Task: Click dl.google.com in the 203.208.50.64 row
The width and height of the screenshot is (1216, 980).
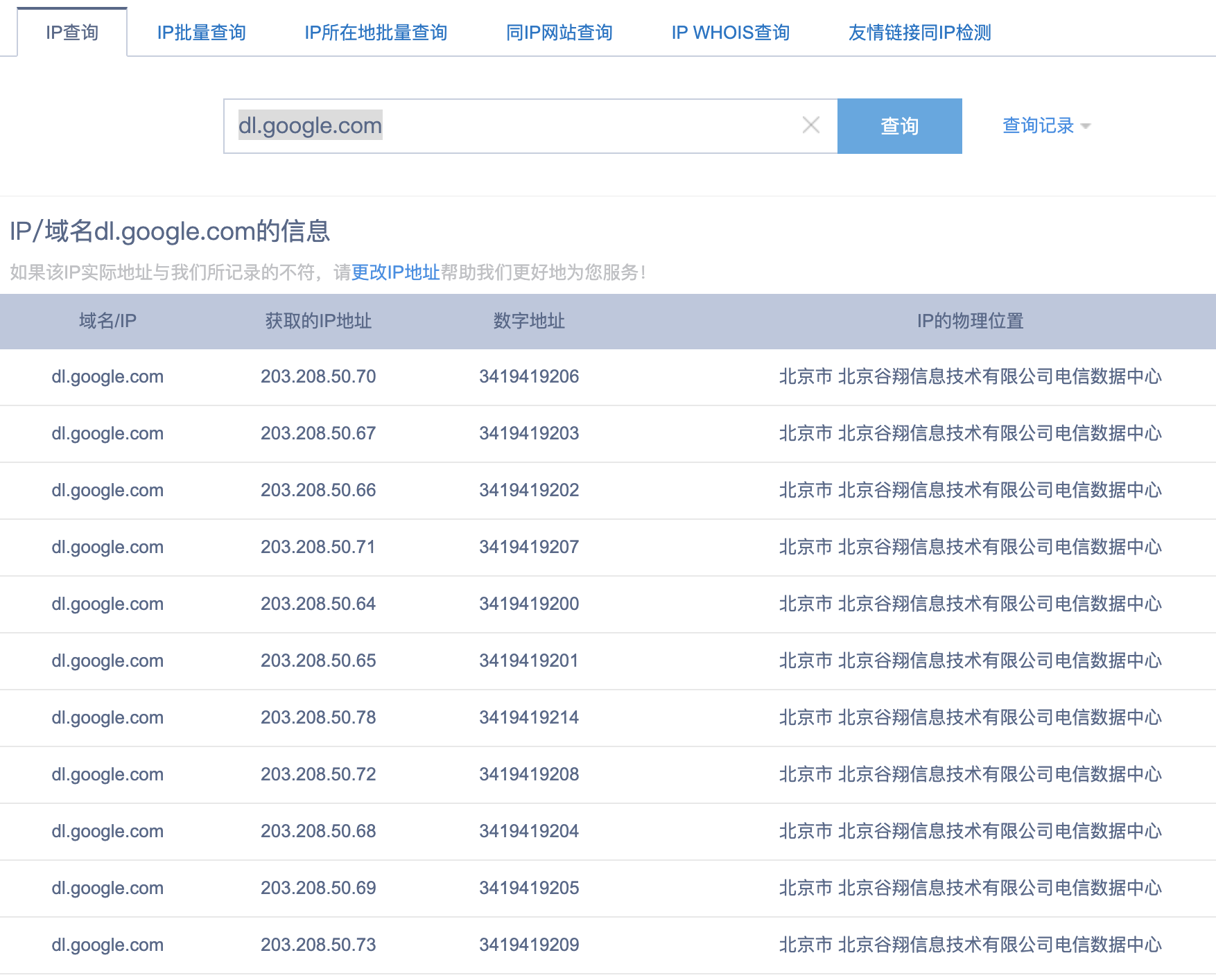Action: click(x=107, y=604)
